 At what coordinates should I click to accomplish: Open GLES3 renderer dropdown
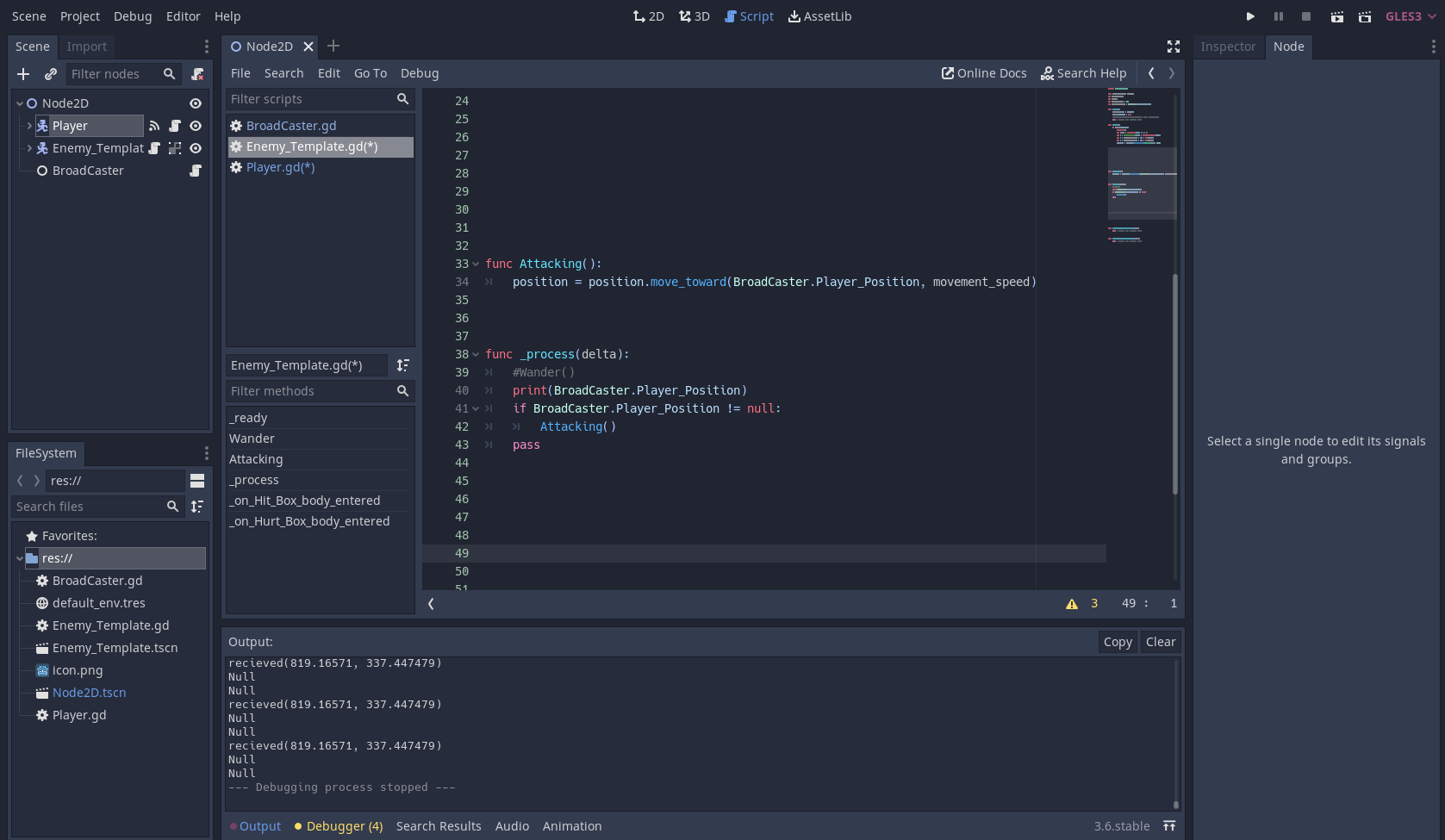[1411, 16]
